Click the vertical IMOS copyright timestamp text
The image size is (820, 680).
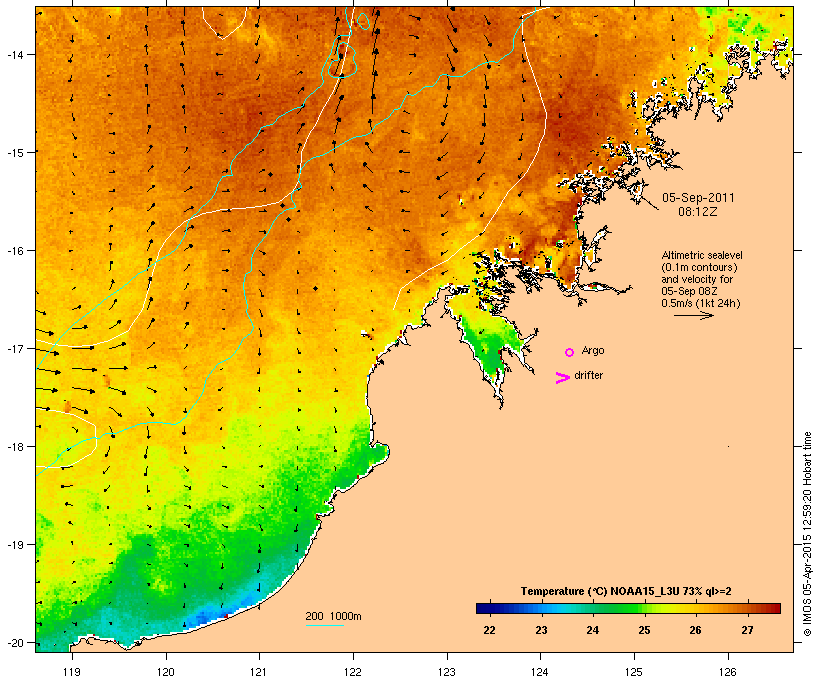pos(807,534)
